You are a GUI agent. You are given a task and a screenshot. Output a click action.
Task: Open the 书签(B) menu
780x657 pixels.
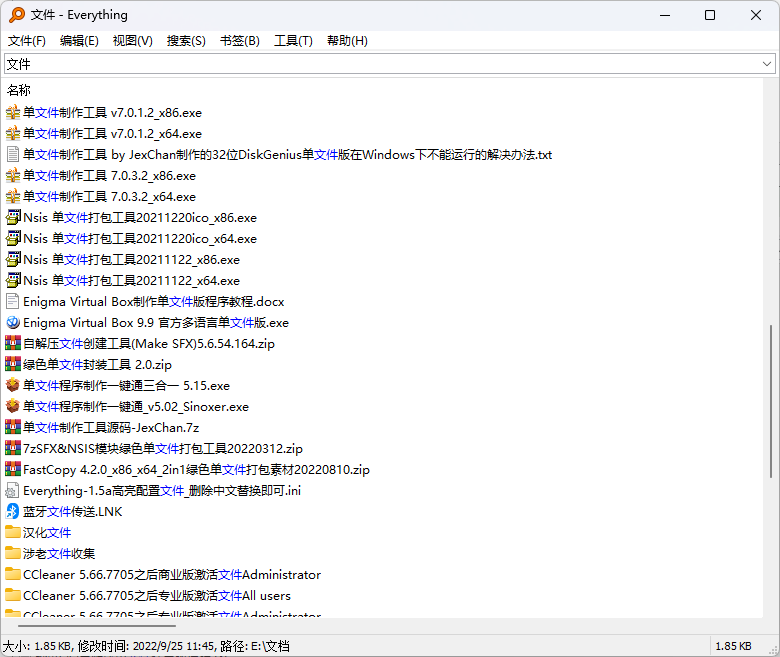point(240,41)
